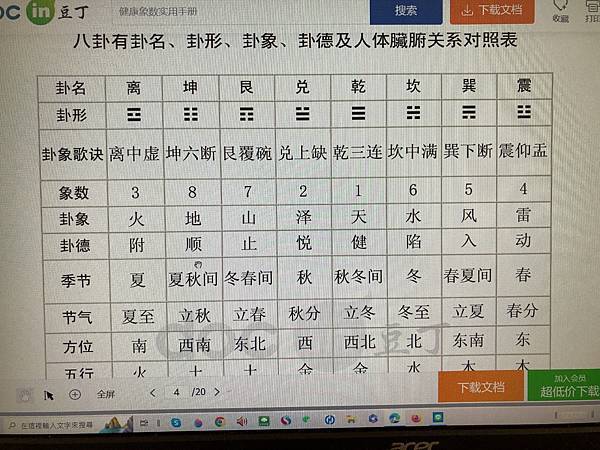The height and width of the screenshot is (450, 600).
Task: Click the 巽下断 cell
Action: coord(469,151)
